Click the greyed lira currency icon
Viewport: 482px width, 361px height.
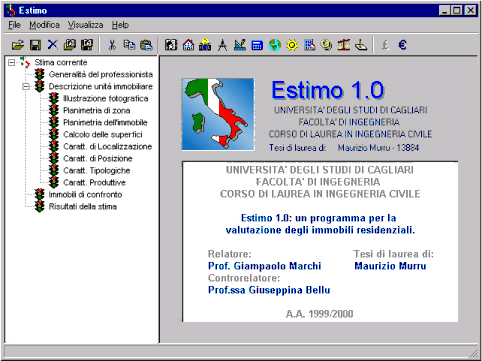385,45
